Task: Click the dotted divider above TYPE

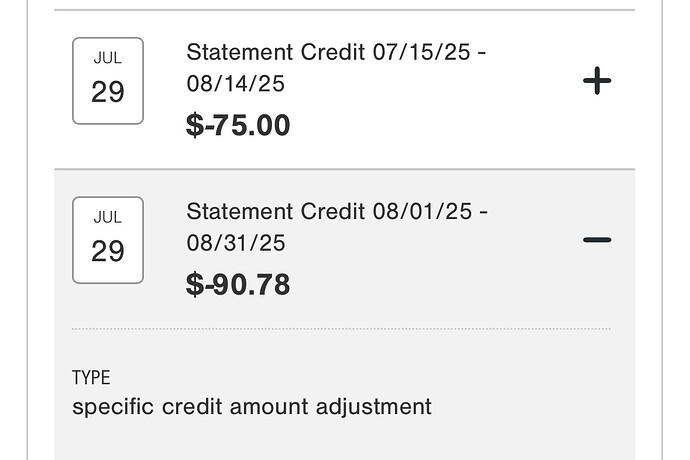Action: pyautogui.click(x=341, y=329)
